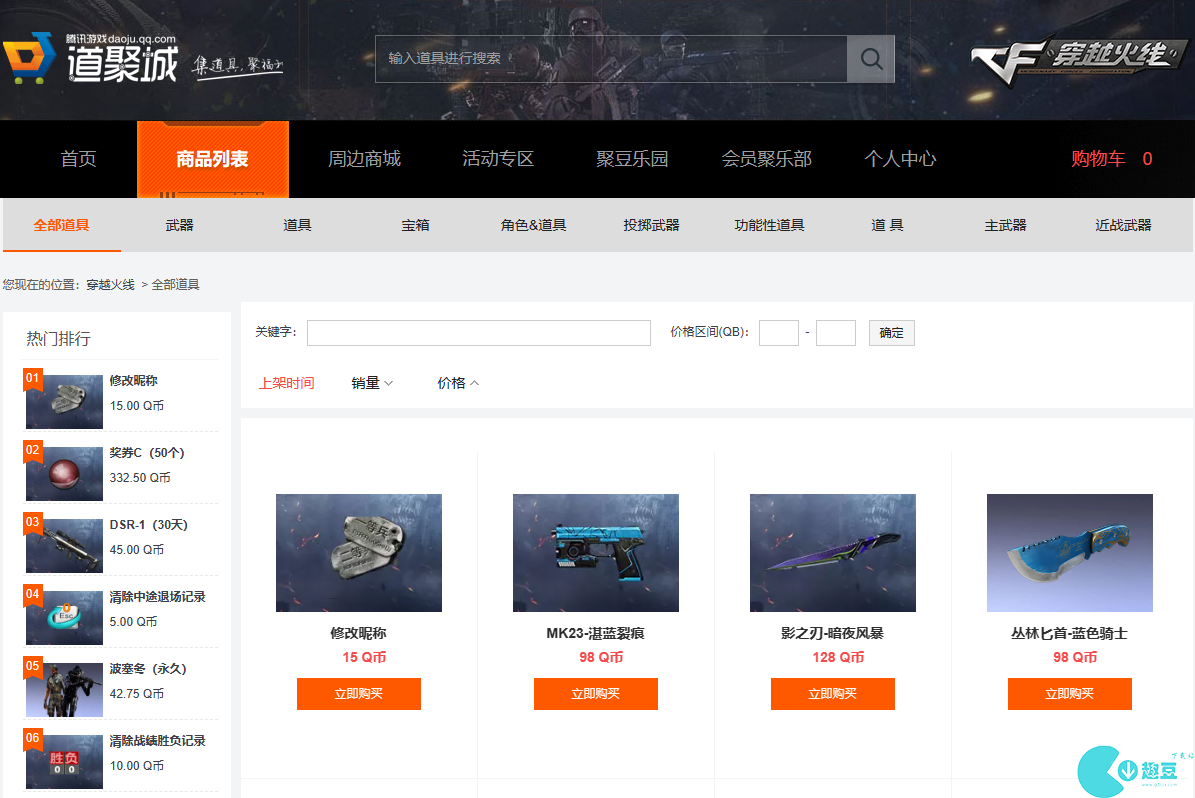The width and height of the screenshot is (1195, 798).
Task: Buy 影之刃-暗夜风暴 with 立即购买
Action: tap(833, 694)
